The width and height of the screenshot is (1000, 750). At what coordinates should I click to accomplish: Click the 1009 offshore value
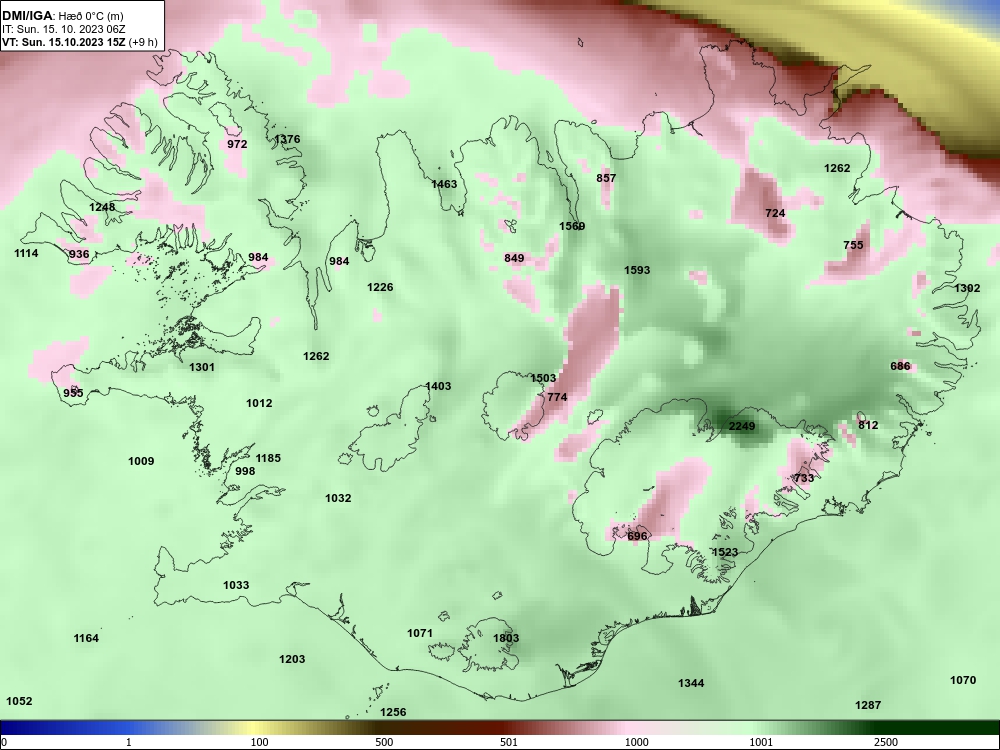pos(141,461)
